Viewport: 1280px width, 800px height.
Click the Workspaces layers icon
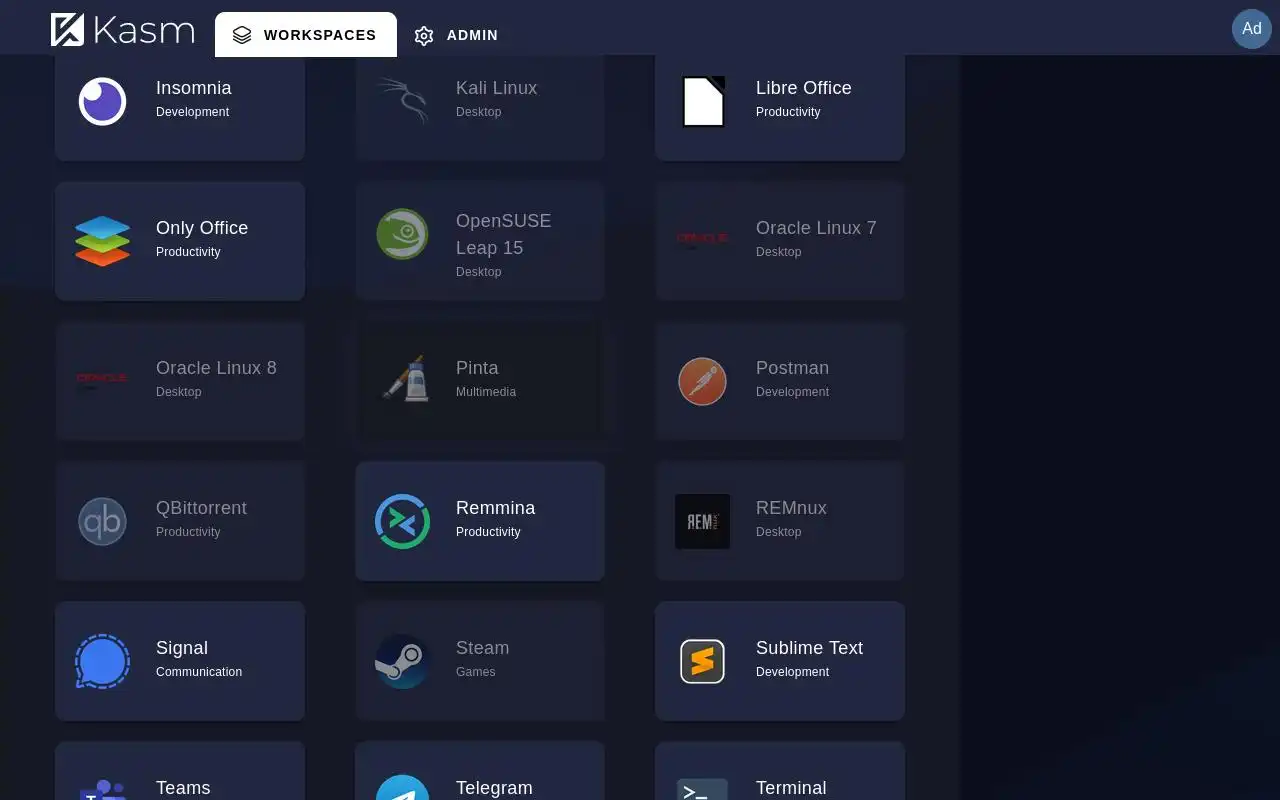242,35
